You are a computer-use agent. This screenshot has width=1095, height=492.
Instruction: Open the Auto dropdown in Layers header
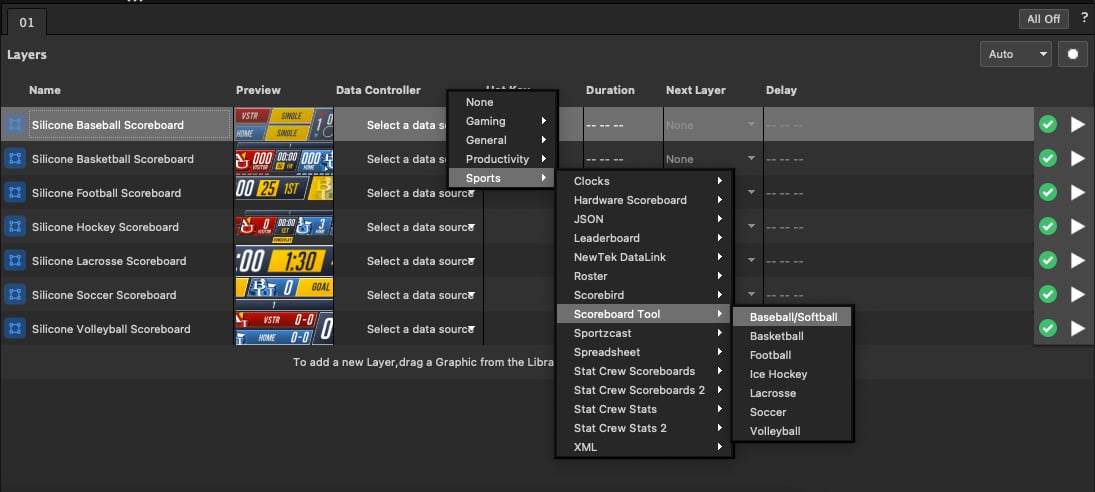click(1015, 54)
